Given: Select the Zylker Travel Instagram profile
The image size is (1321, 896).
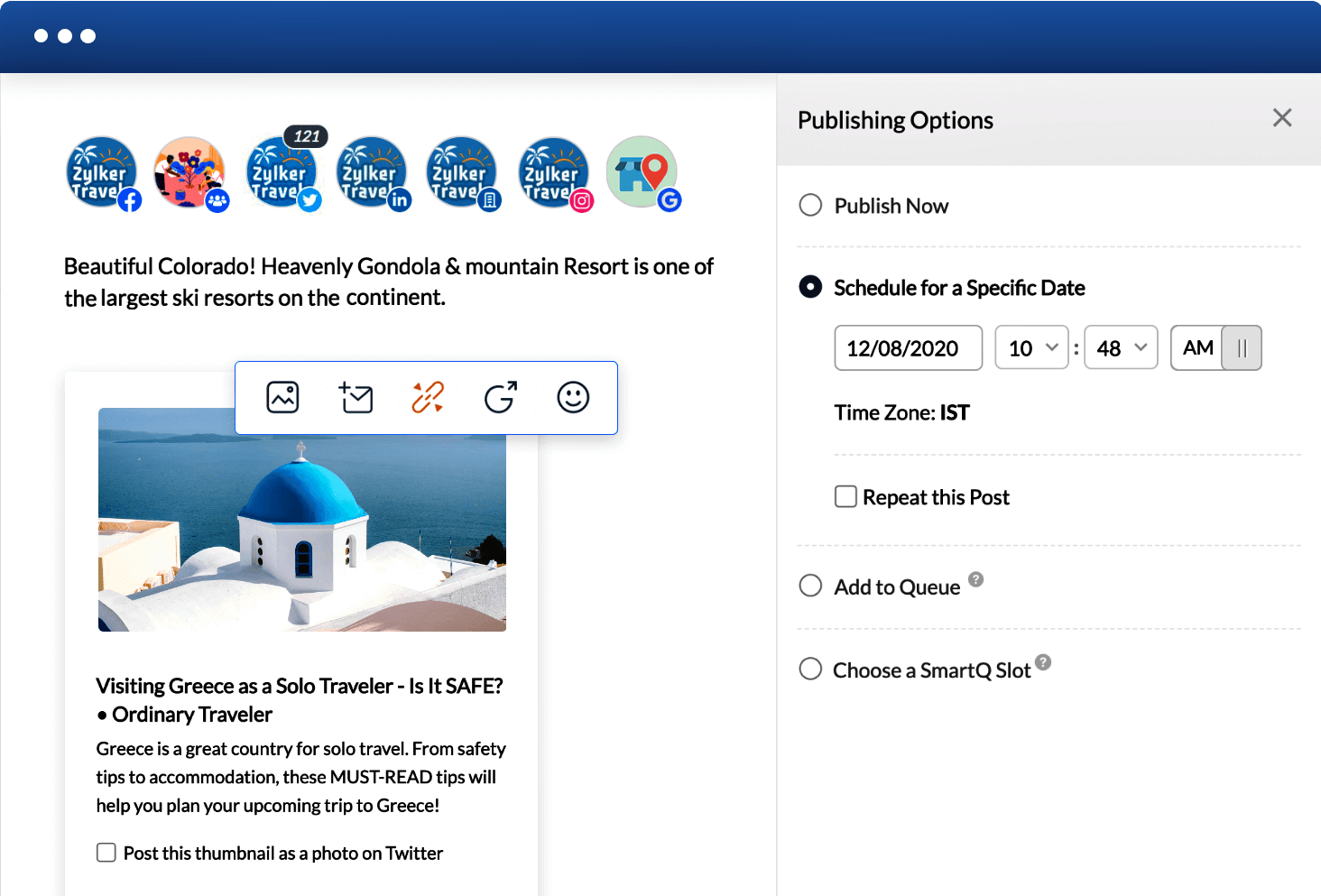Looking at the screenshot, I should pos(554,172).
